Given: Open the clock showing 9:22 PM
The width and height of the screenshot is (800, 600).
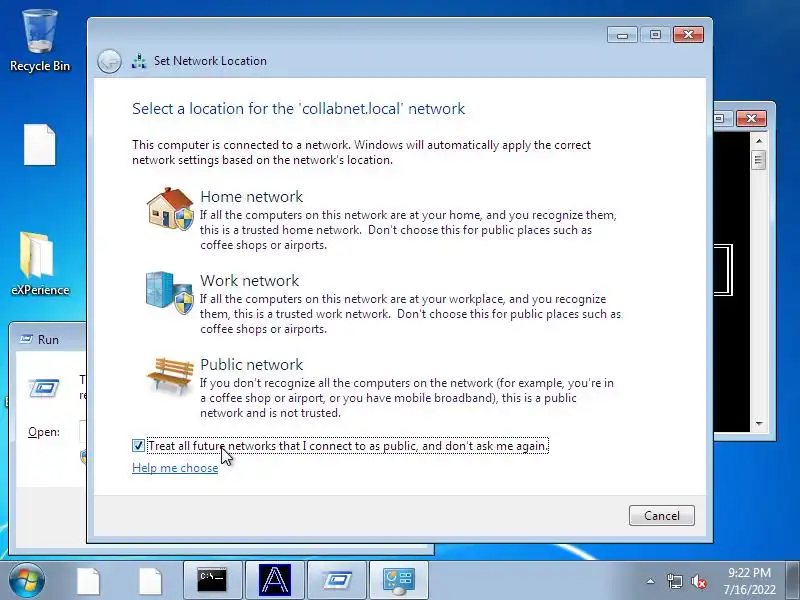Looking at the screenshot, I should coord(749,581).
